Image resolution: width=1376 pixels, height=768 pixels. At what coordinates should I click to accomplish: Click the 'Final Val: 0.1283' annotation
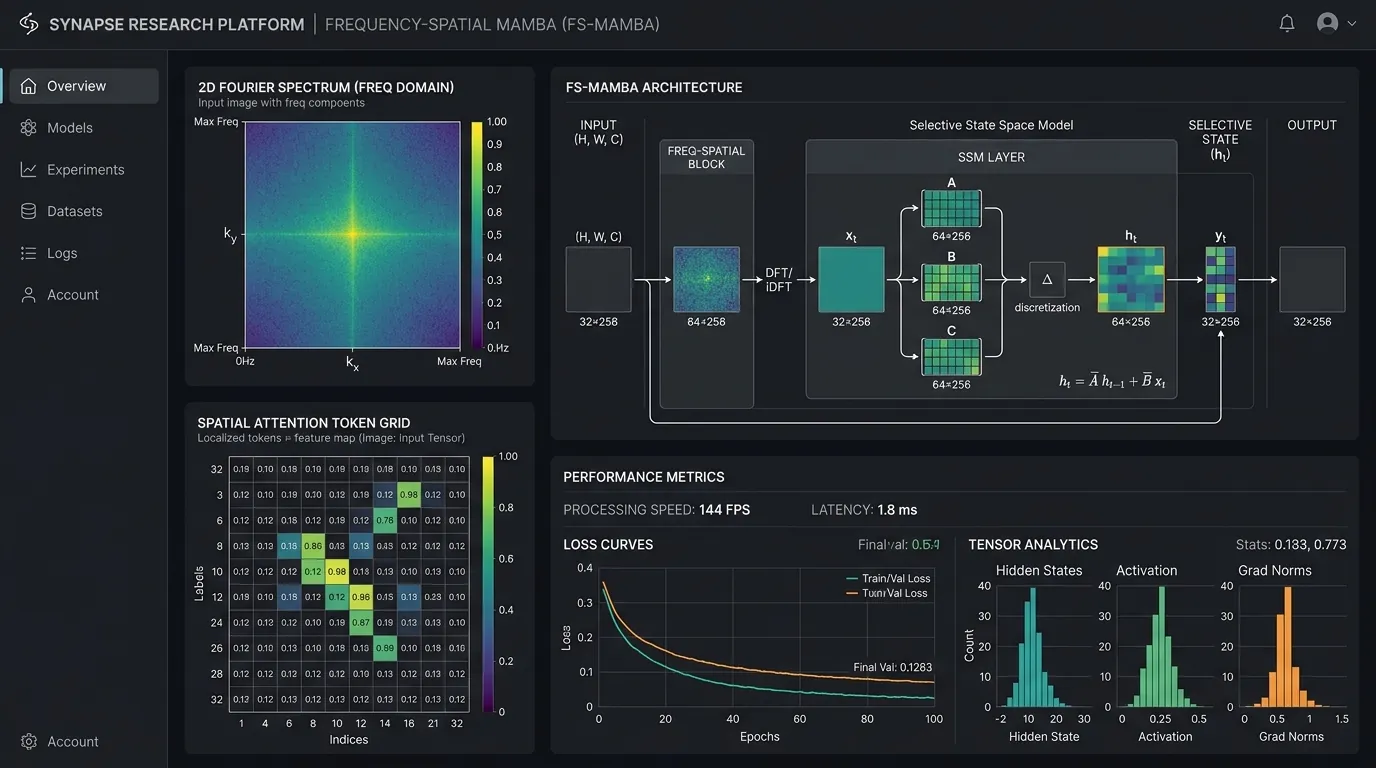pos(892,668)
